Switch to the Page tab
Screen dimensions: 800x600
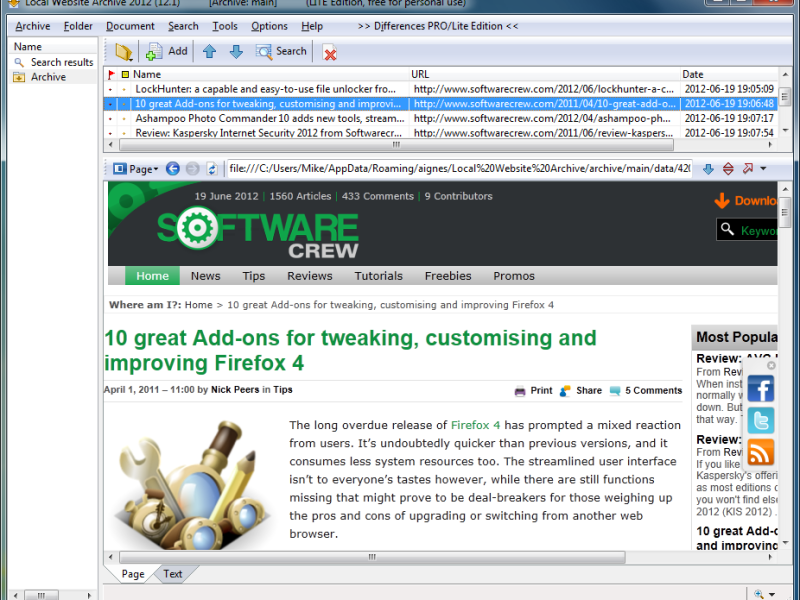tap(133, 574)
